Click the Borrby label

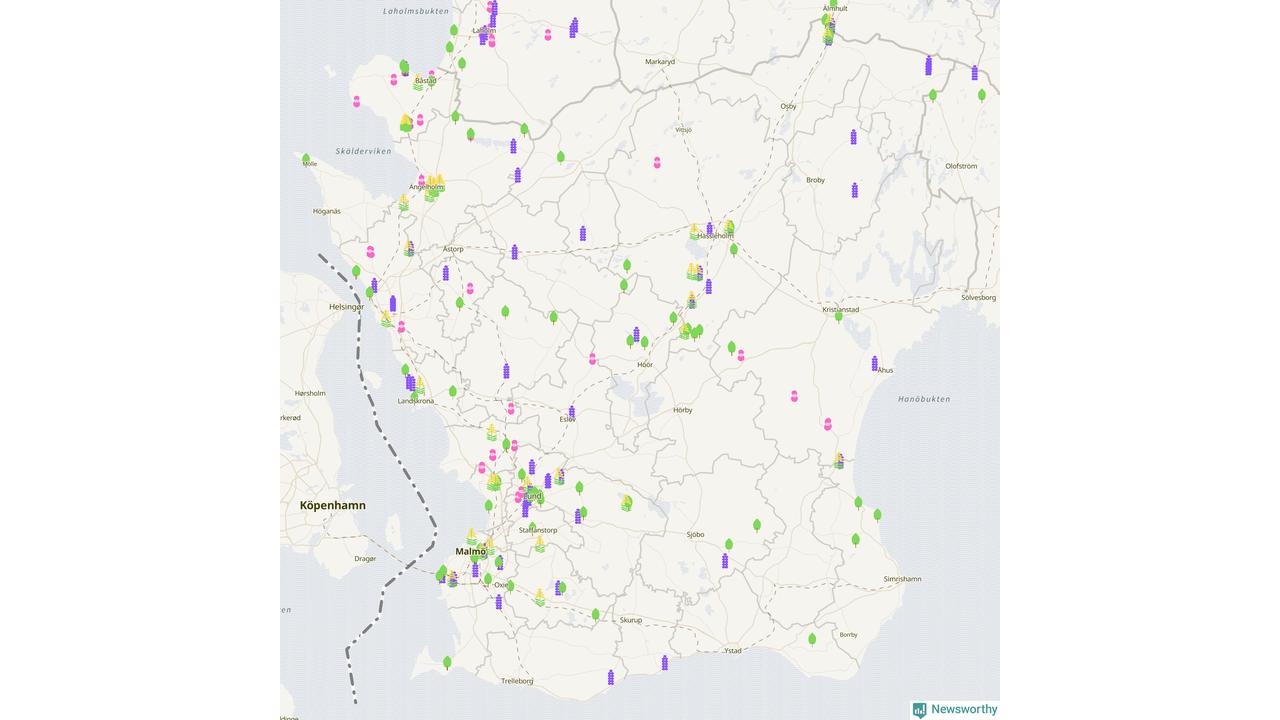(848, 634)
